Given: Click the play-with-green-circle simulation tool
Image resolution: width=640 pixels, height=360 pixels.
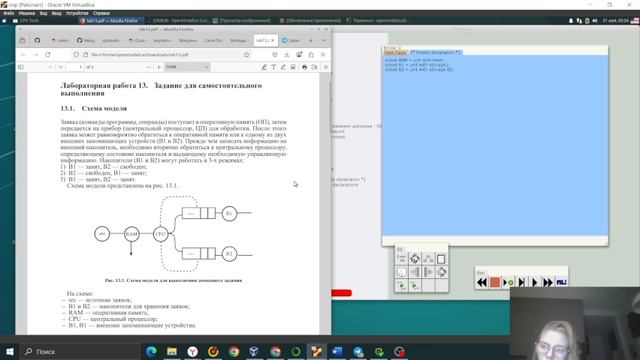Looking at the screenshot, I should coord(508,282).
